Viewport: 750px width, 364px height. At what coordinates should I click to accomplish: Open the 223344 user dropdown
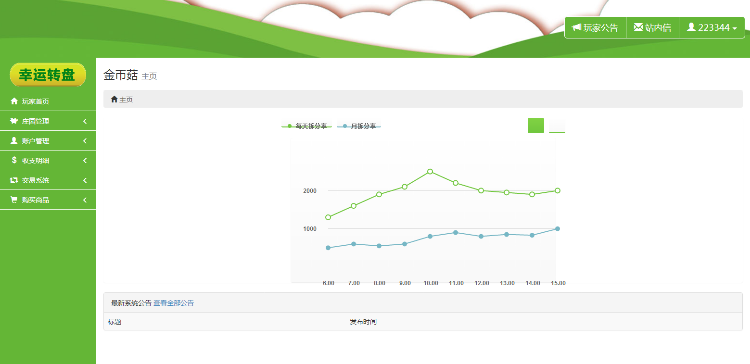tap(712, 28)
